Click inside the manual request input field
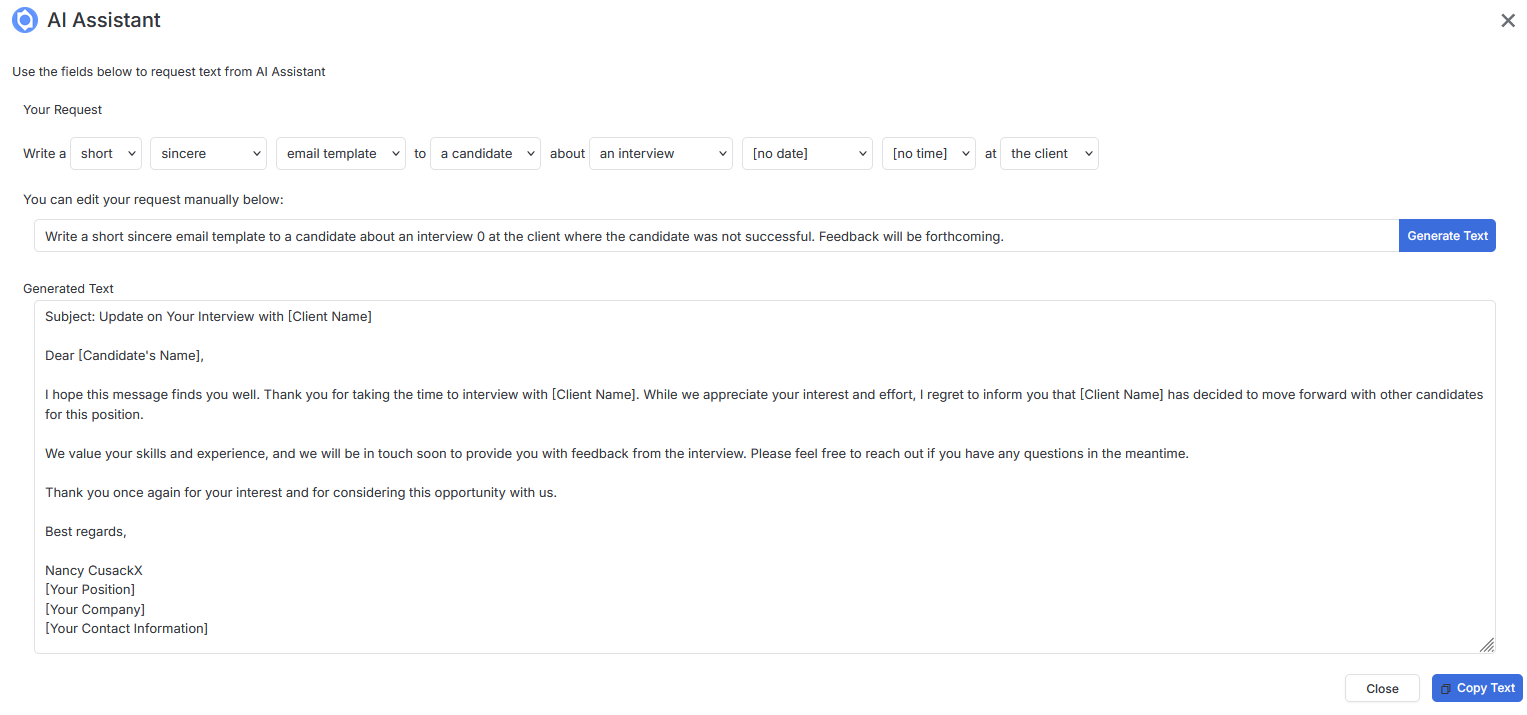The width and height of the screenshot is (1527, 715). click(716, 236)
